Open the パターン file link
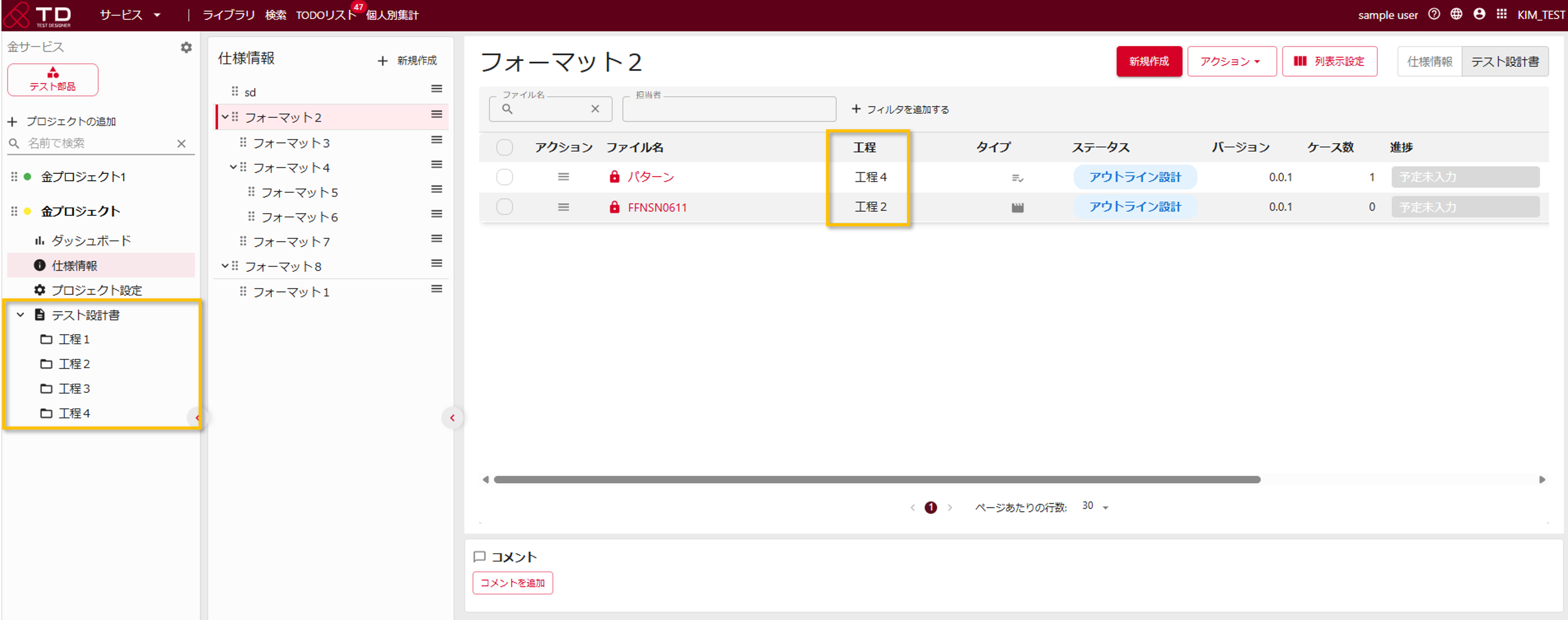 click(x=651, y=177)
